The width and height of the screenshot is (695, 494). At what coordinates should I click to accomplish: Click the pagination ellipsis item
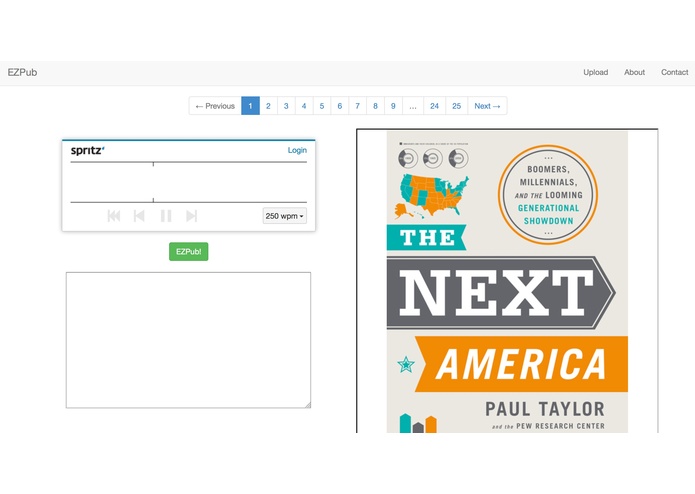(x=413, y=106)
